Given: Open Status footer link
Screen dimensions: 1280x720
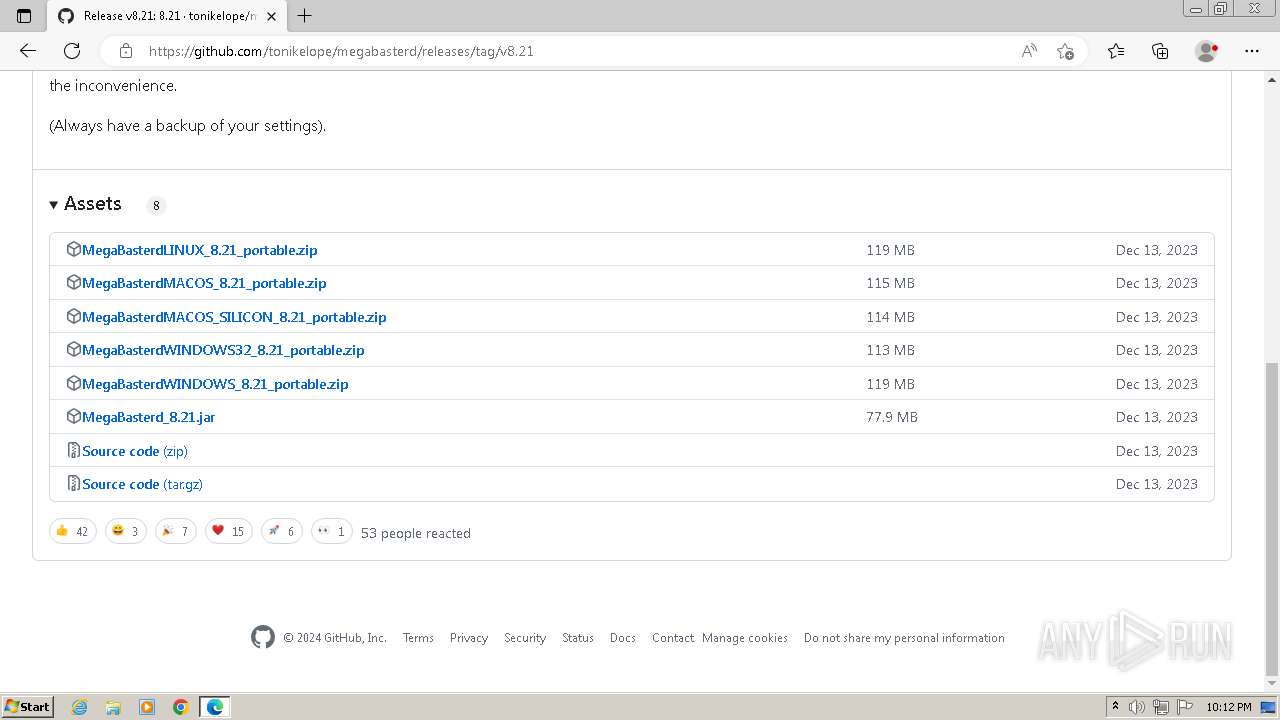Looking at the screenshot, I should pos(578,638).
